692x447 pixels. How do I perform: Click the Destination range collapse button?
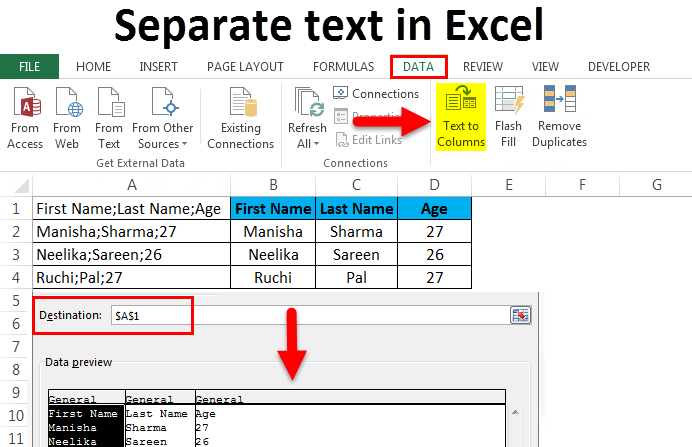(520, 315)
